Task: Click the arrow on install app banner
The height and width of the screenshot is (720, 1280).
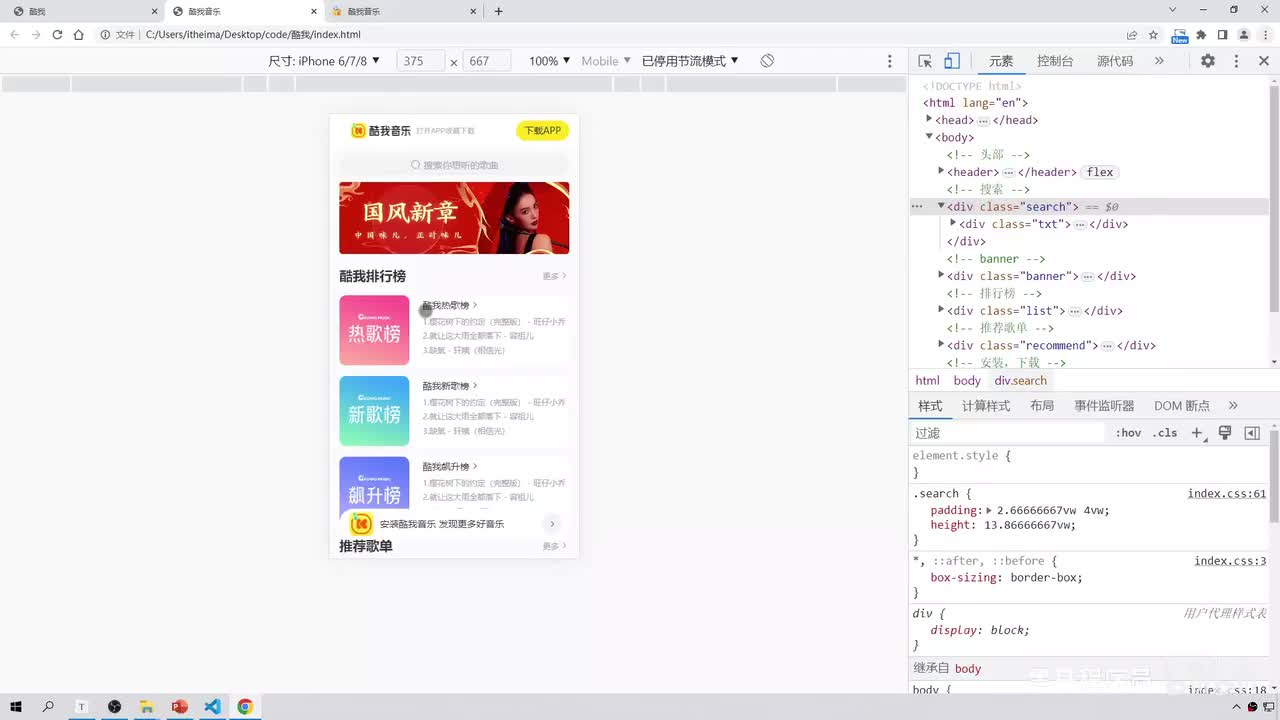Action: pyautogui.click(x=552, y=524)
